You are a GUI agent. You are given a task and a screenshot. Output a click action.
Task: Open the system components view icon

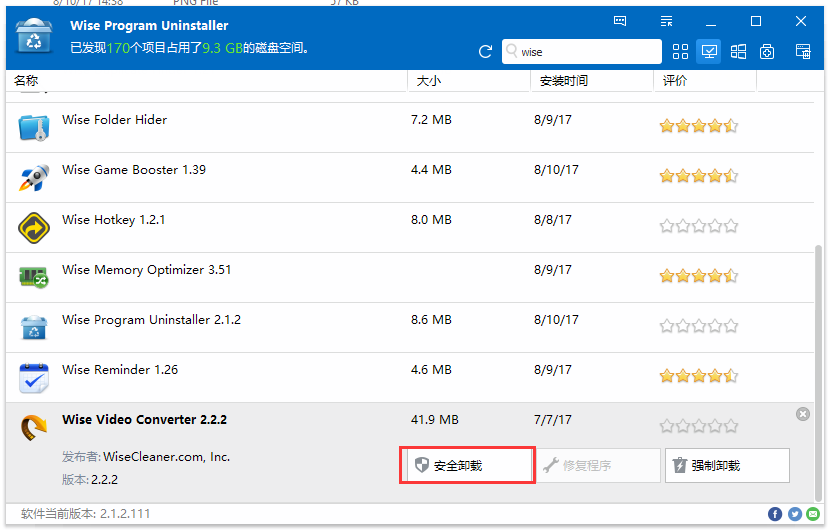pyautogui.click(x=767, y=52)
